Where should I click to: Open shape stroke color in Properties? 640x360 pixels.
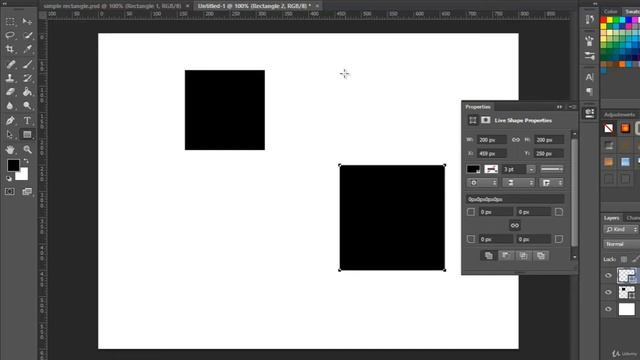pyautogui.click(x=491, y=169)
